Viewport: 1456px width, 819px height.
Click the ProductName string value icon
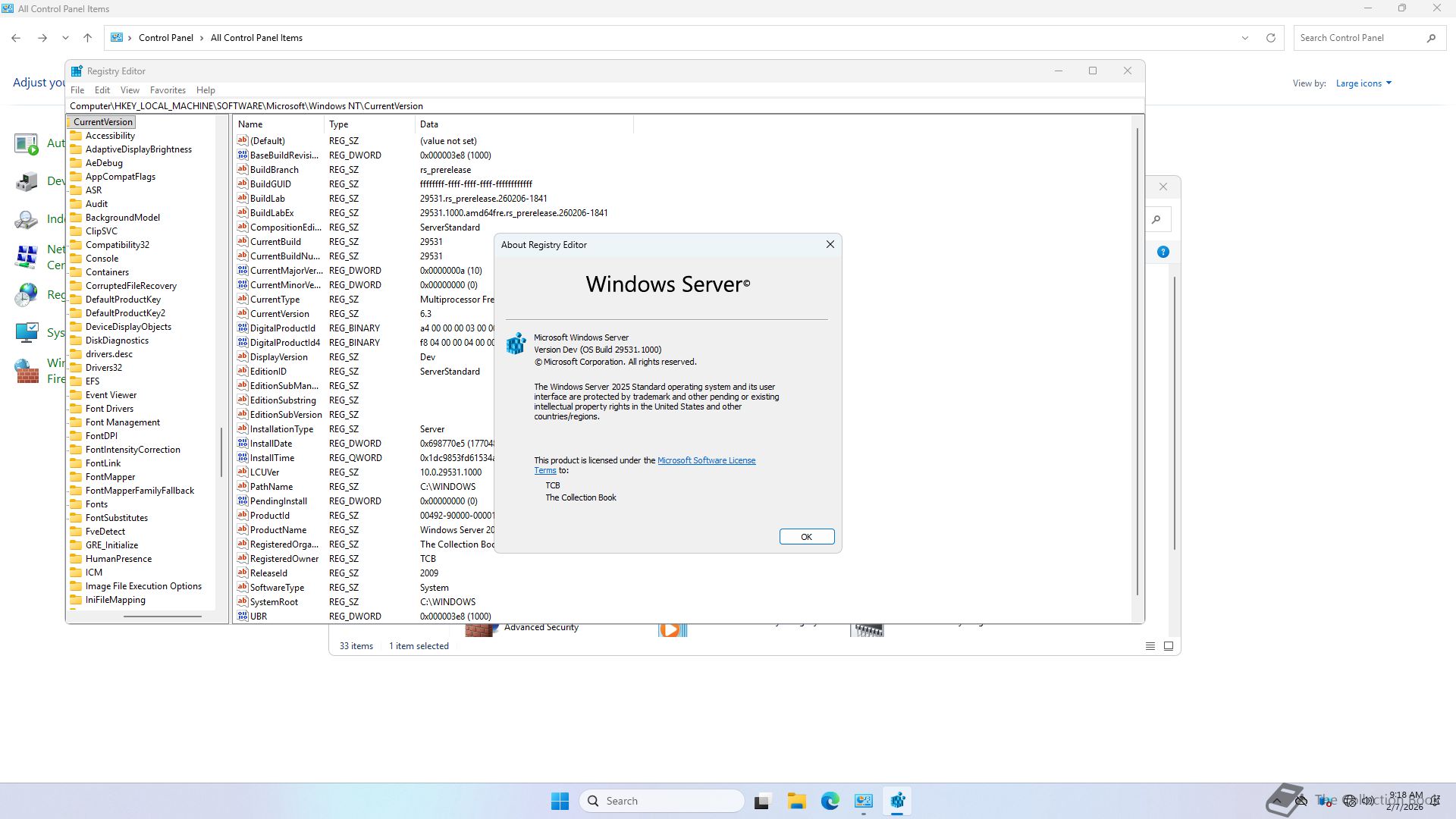243,530
